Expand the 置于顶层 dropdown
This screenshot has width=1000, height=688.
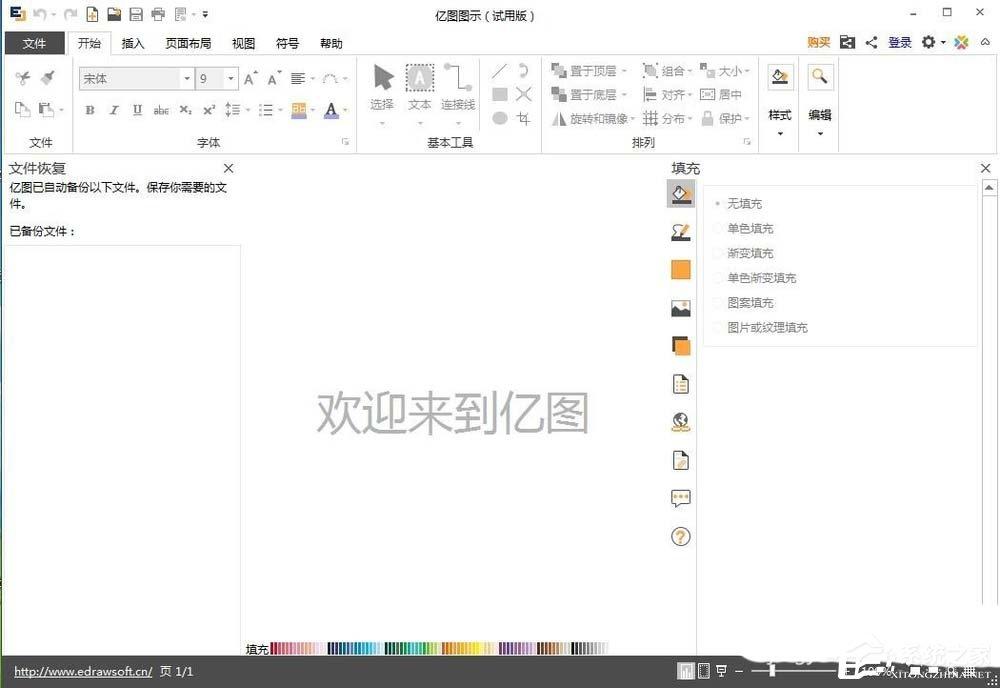coord(624,71)
